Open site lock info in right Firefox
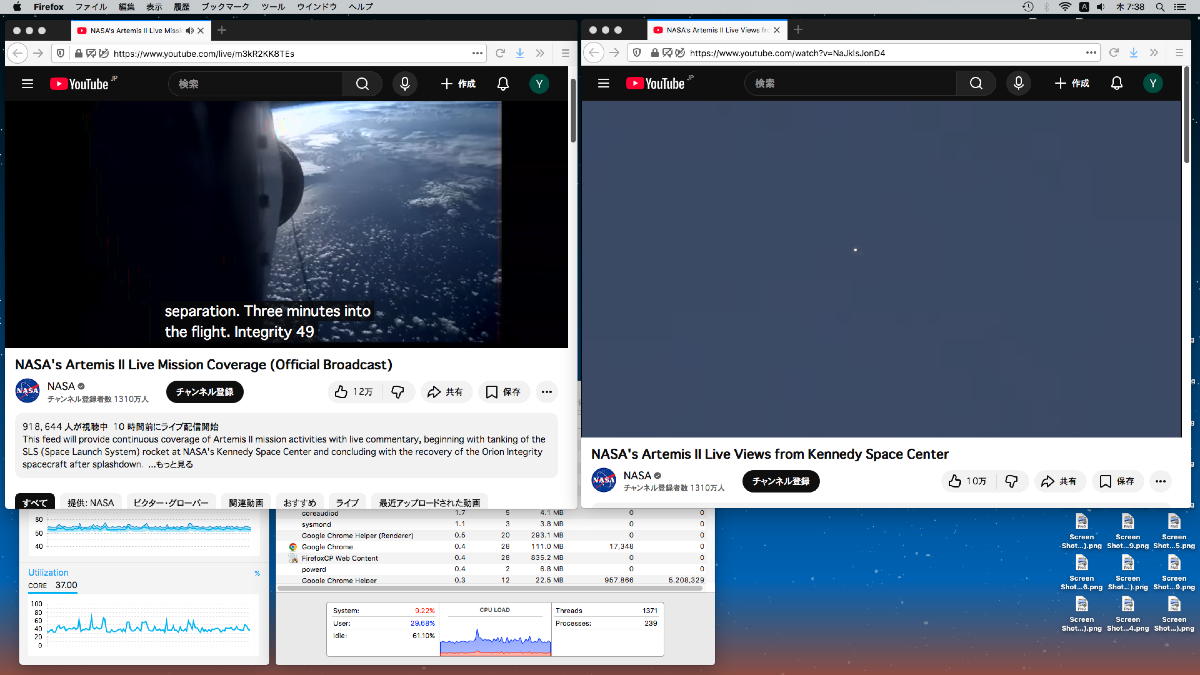This screenshot has width=1200, height=675. (656, 53)
